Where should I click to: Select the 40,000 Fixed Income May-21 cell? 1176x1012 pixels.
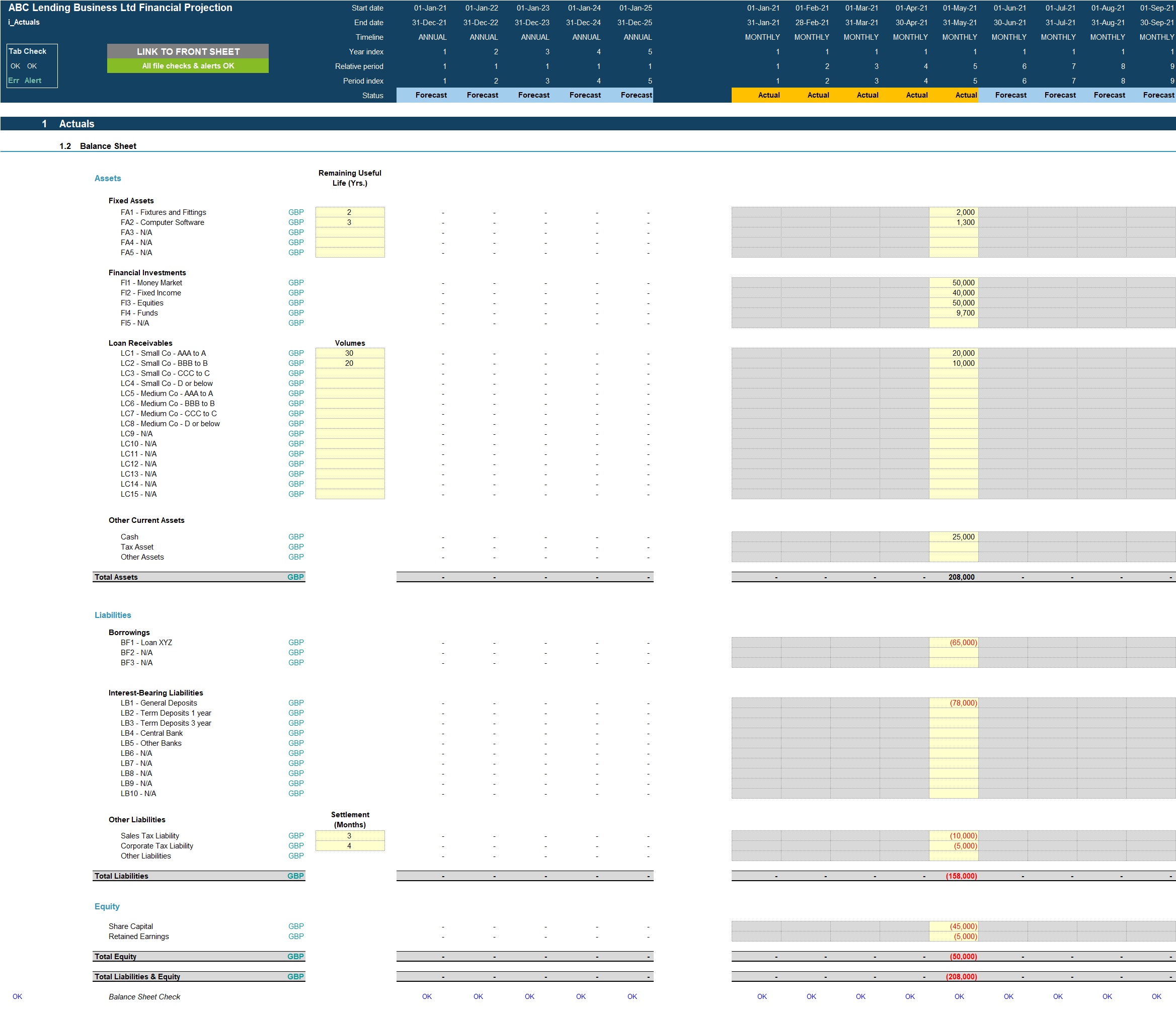[954, 293]
